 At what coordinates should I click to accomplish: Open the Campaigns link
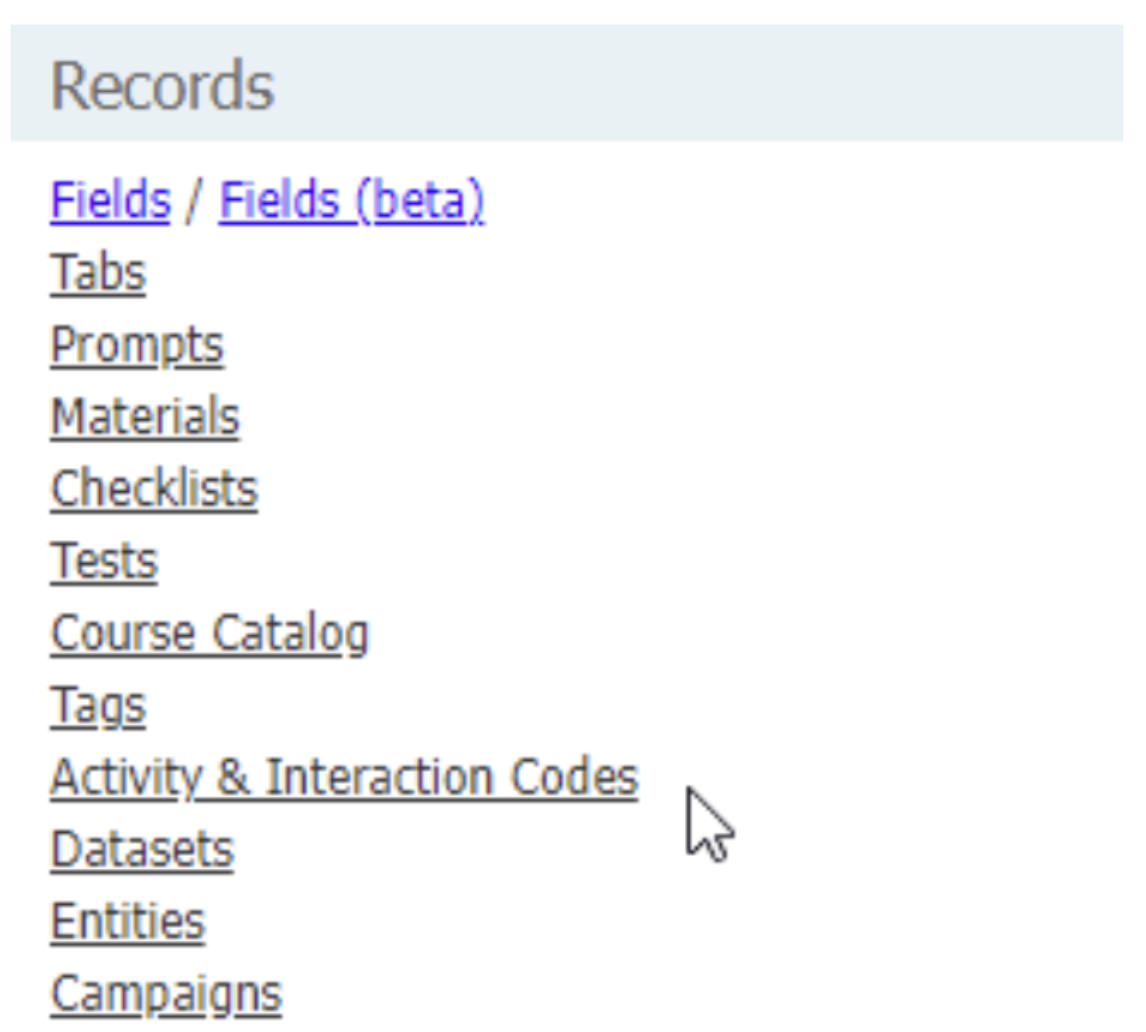click(166, 995)
